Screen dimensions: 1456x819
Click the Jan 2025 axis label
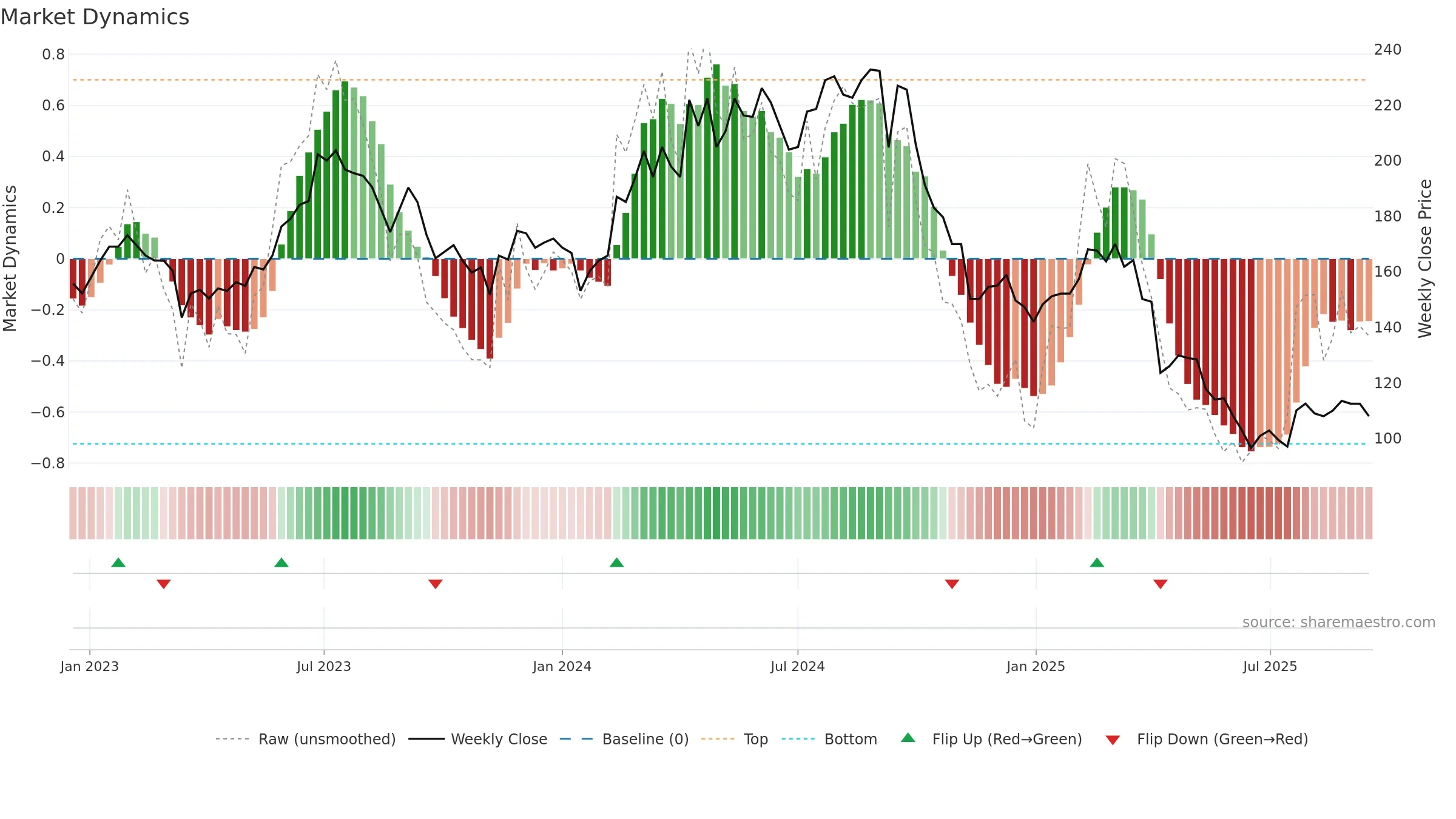pos(1036,666)
